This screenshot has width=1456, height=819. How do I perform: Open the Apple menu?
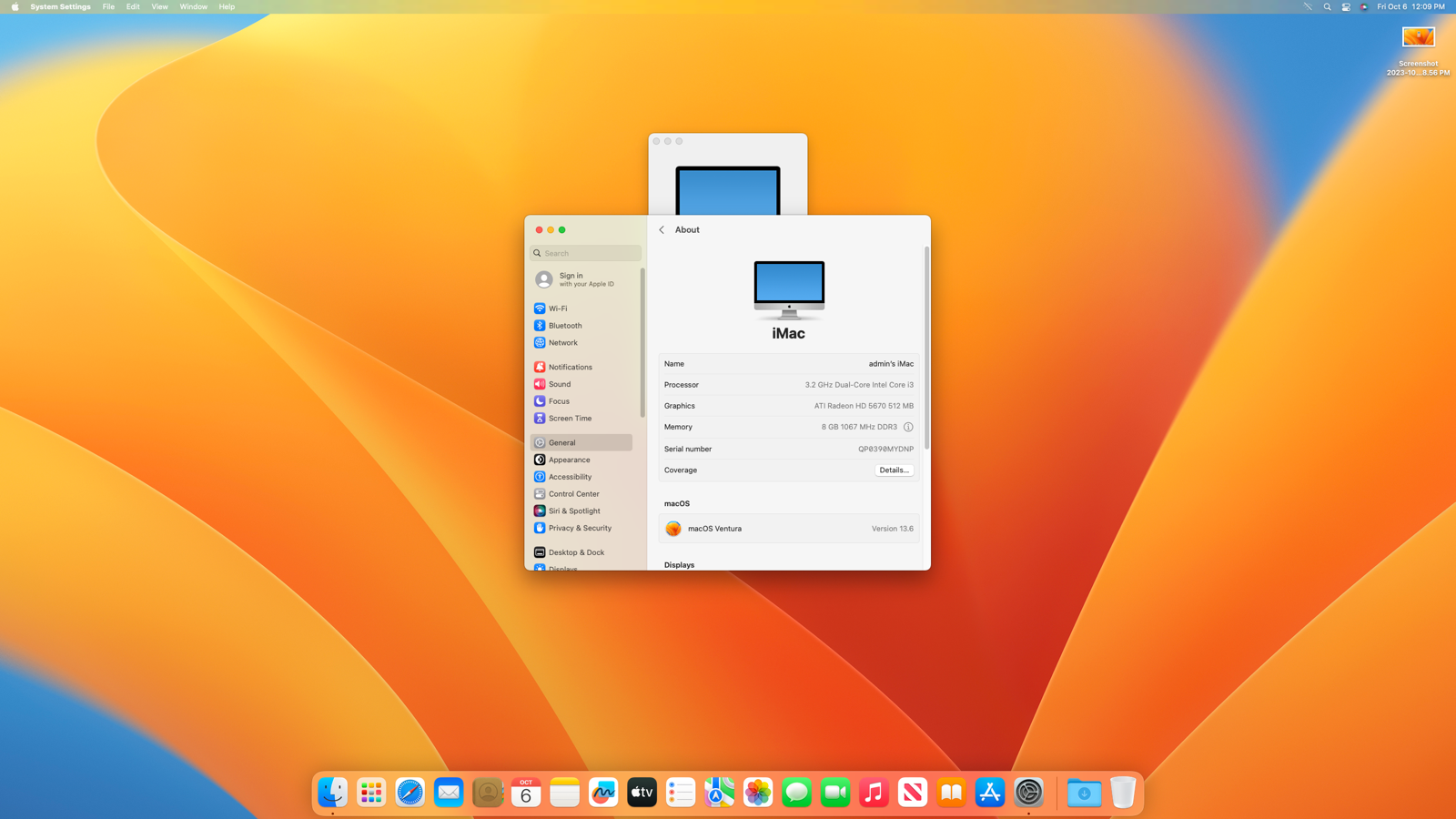pos(15,6)
